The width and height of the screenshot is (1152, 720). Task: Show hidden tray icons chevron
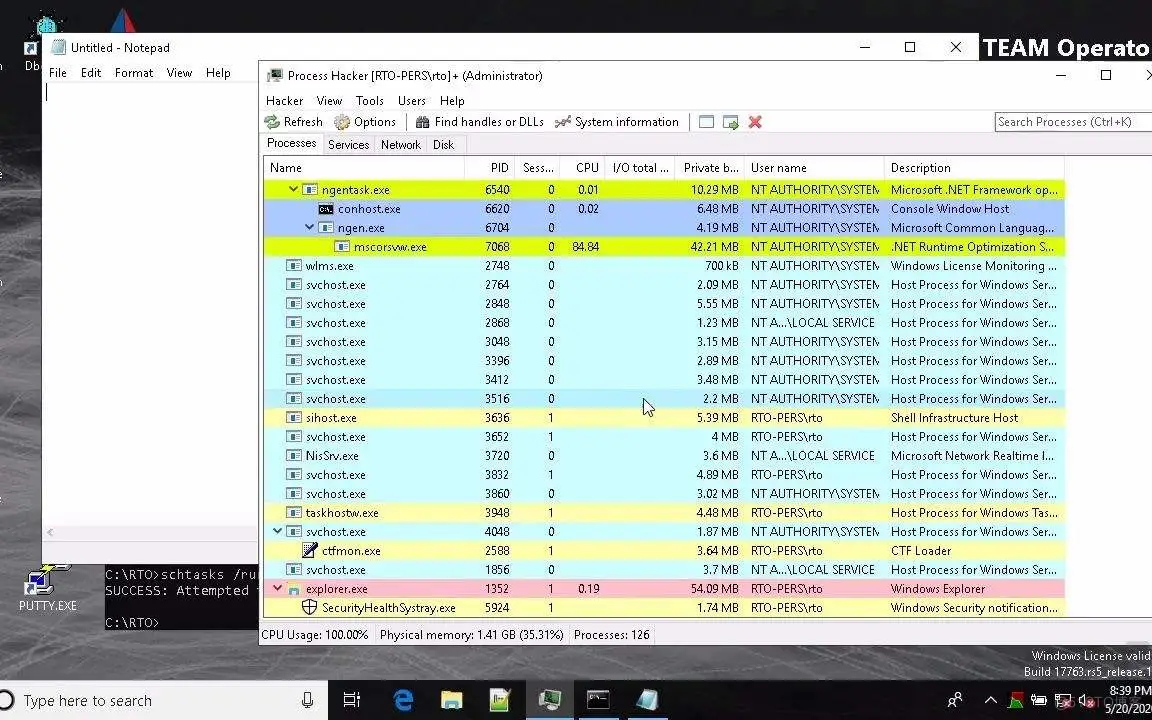(x=990, y=700)
